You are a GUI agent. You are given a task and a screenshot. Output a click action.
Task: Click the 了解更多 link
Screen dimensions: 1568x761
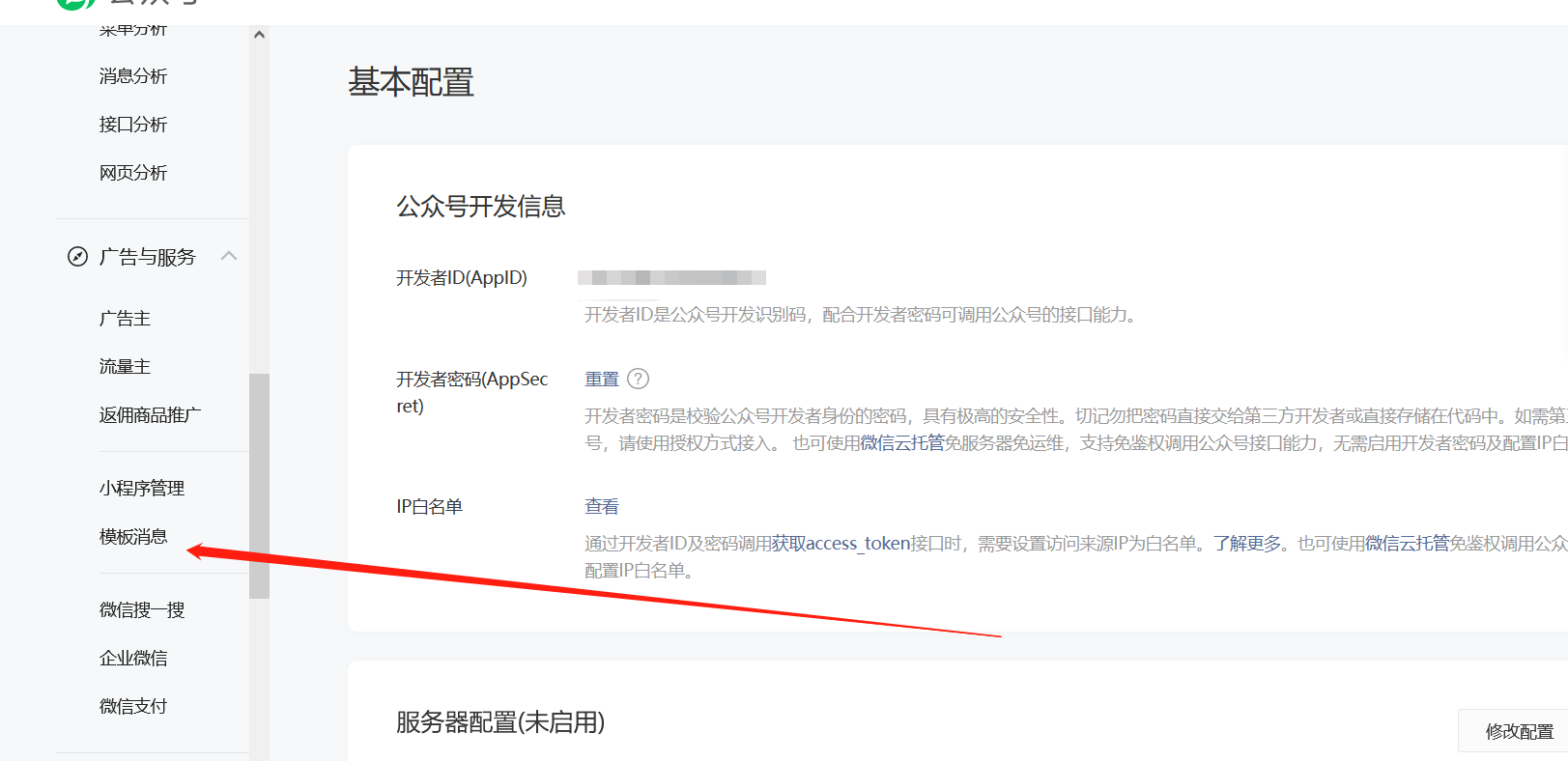tap(1248, 544)
